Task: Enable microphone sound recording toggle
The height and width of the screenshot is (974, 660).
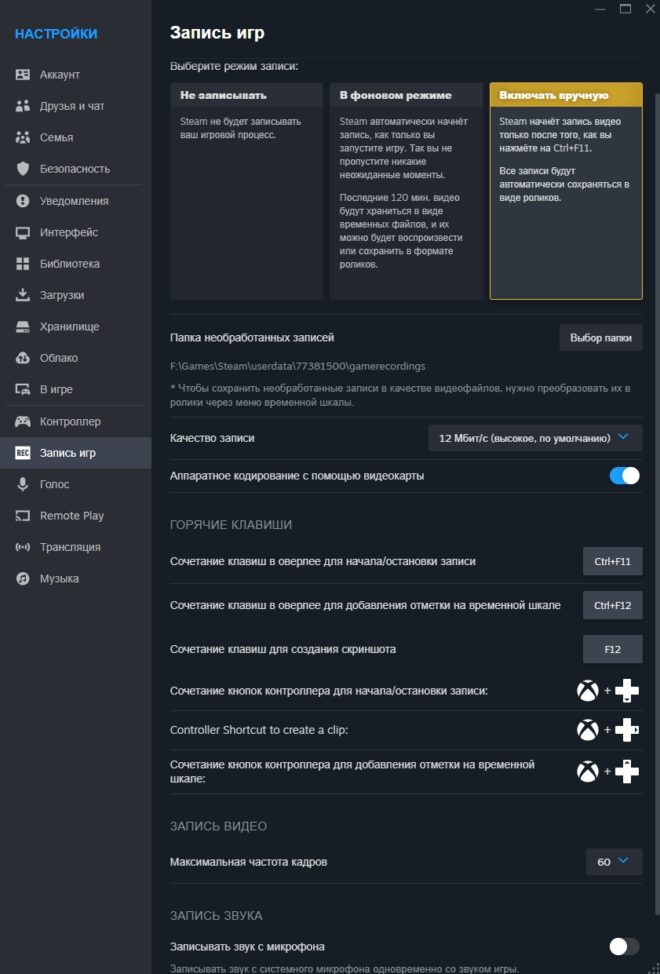Action: tap(624, 947)
